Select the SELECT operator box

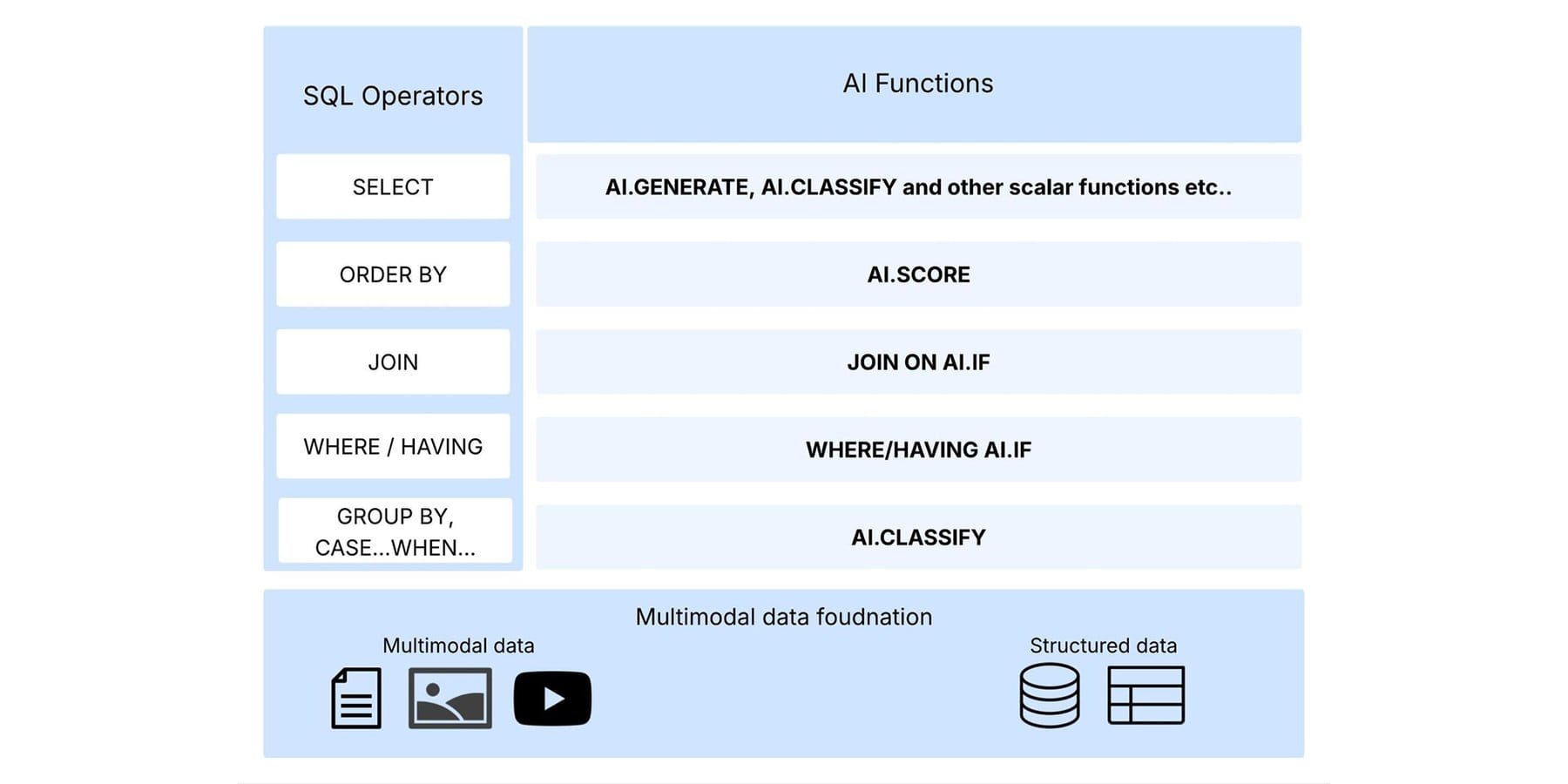(393, 186)
